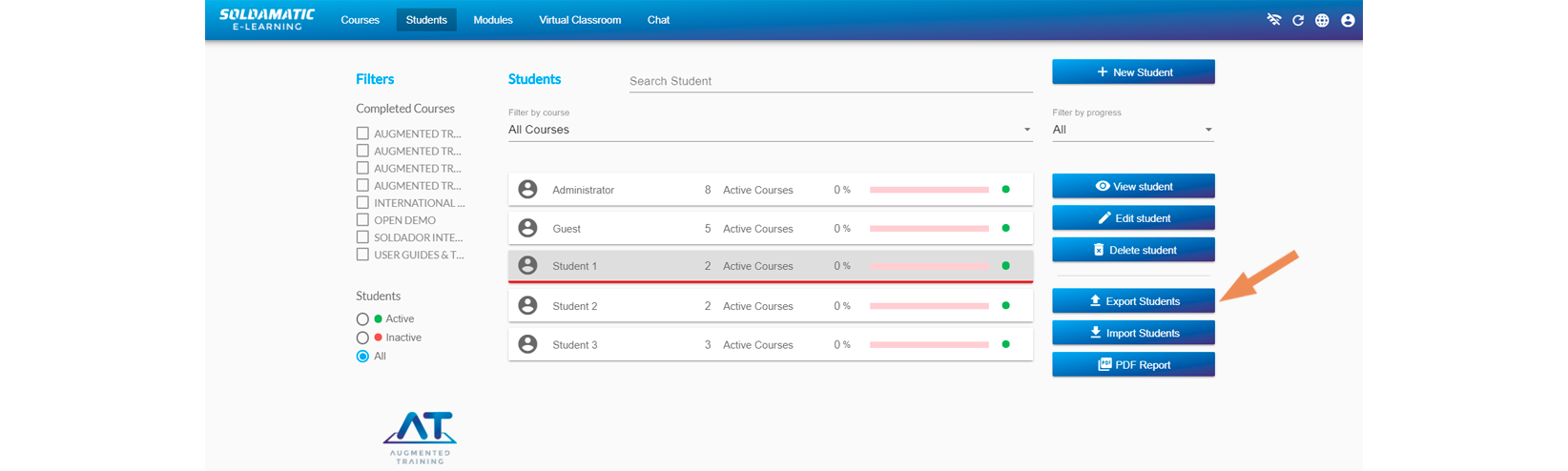
Task: Expand the Filter by course dropdown
Action: 770,130
